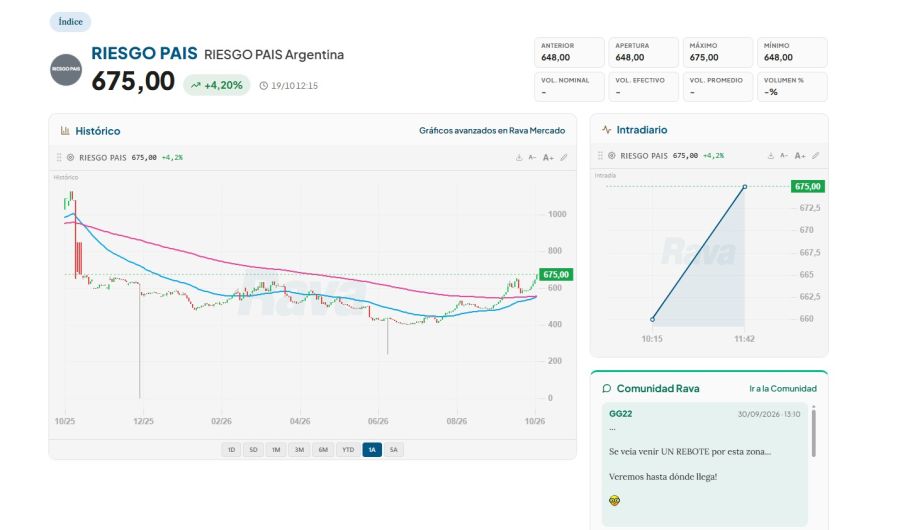Increase font size (A+) in the Histórico chart
The height and width of the screenshot is (530, 900).
(548, 157)
